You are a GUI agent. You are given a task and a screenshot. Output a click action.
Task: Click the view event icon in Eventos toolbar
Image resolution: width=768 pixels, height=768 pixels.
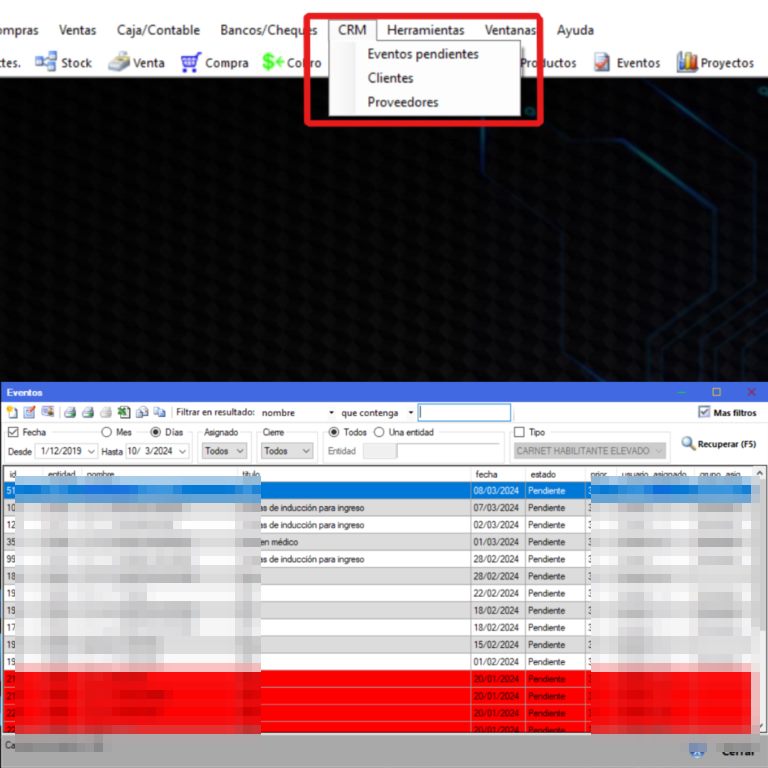point(48,412)
